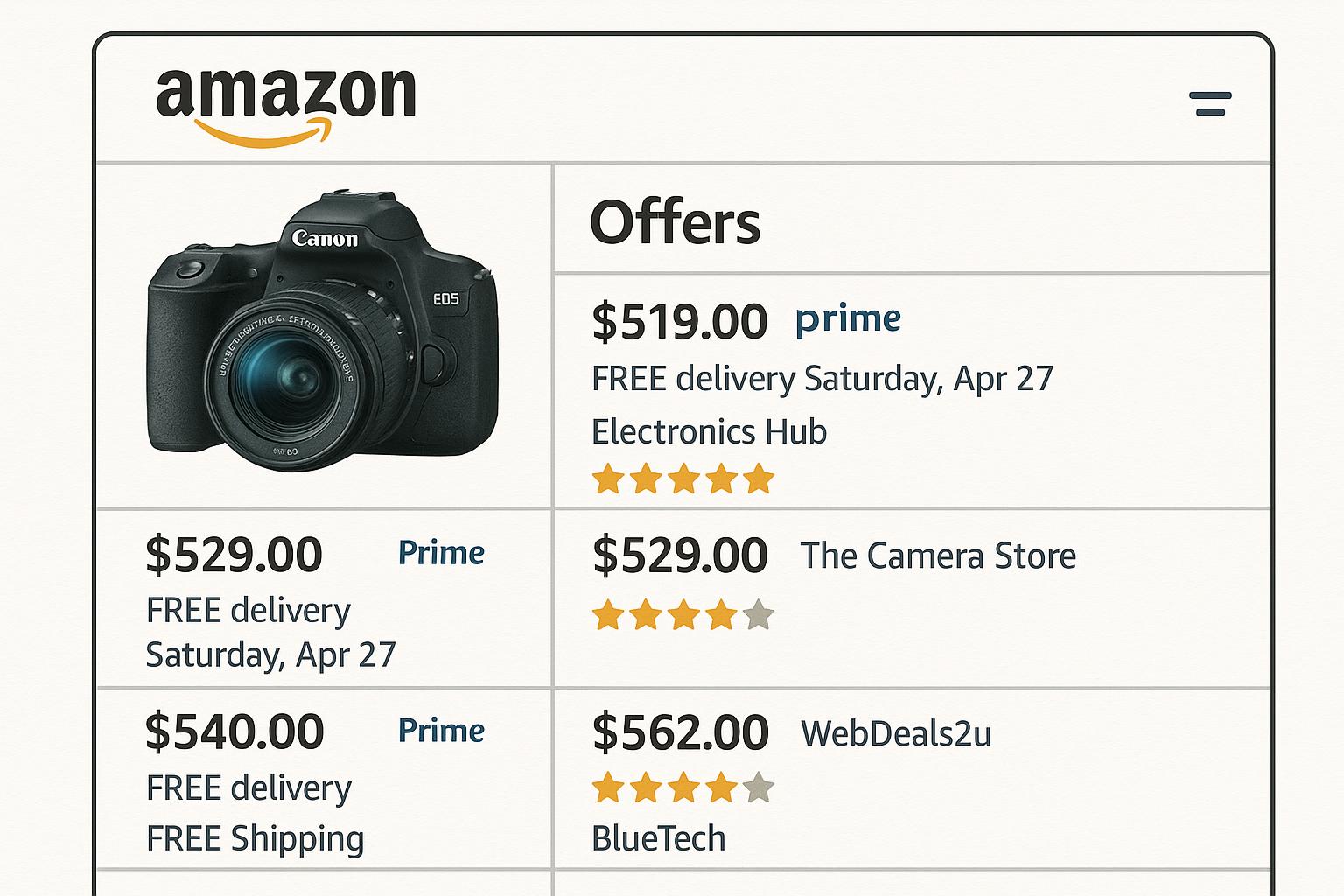Select the $562.00 price
The image size is (1344, 896).
coord(681,731)
